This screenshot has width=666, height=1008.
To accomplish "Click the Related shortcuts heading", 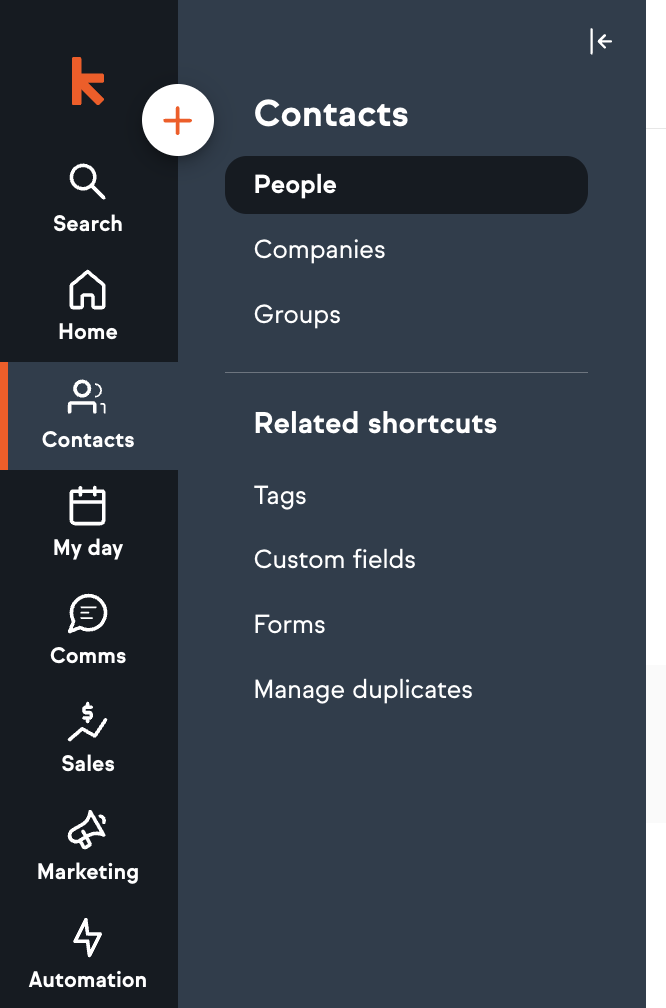I will pyautogui.click(x=375, y=423).
